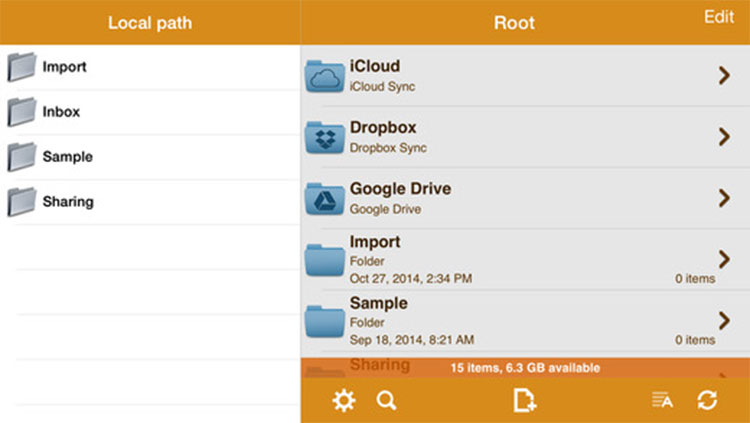Open Sample folder in Local path
Viewport: 750px width, 423px height.
click(66, 157)
